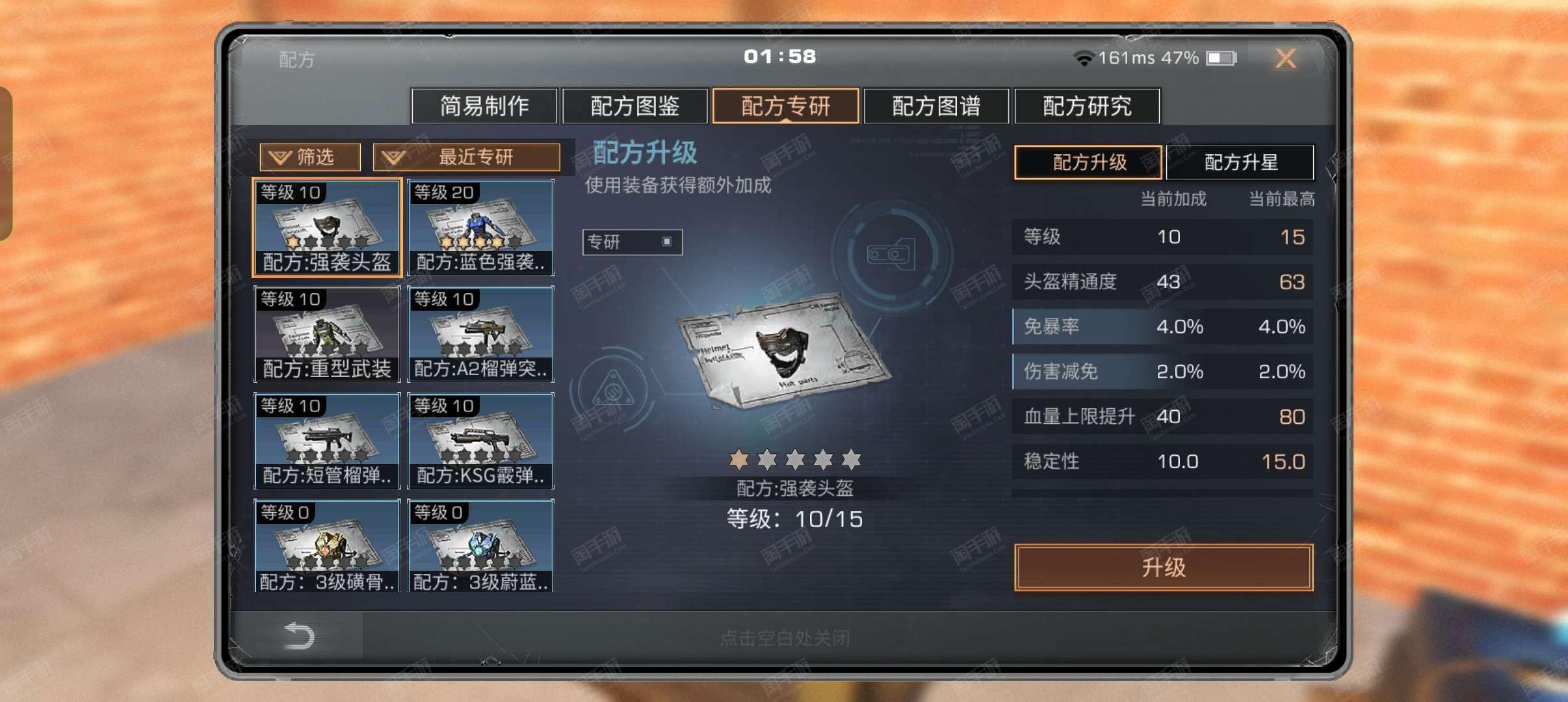The height and width of the screenshot is (702, 1568).
Task: Switch to the 简易制作 tab
Action: (x=484, y=106)
